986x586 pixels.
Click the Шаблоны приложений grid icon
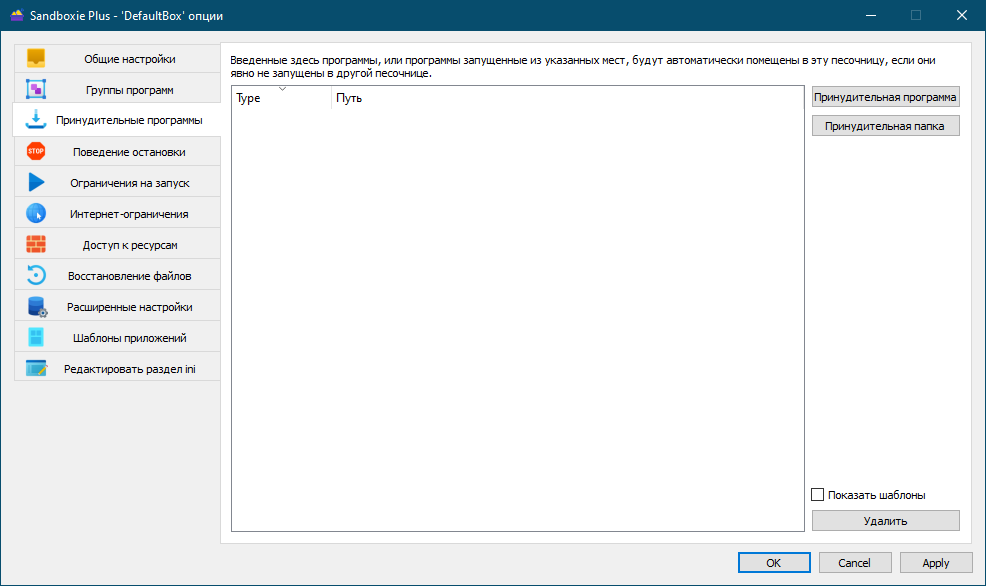tap(36, 337)
